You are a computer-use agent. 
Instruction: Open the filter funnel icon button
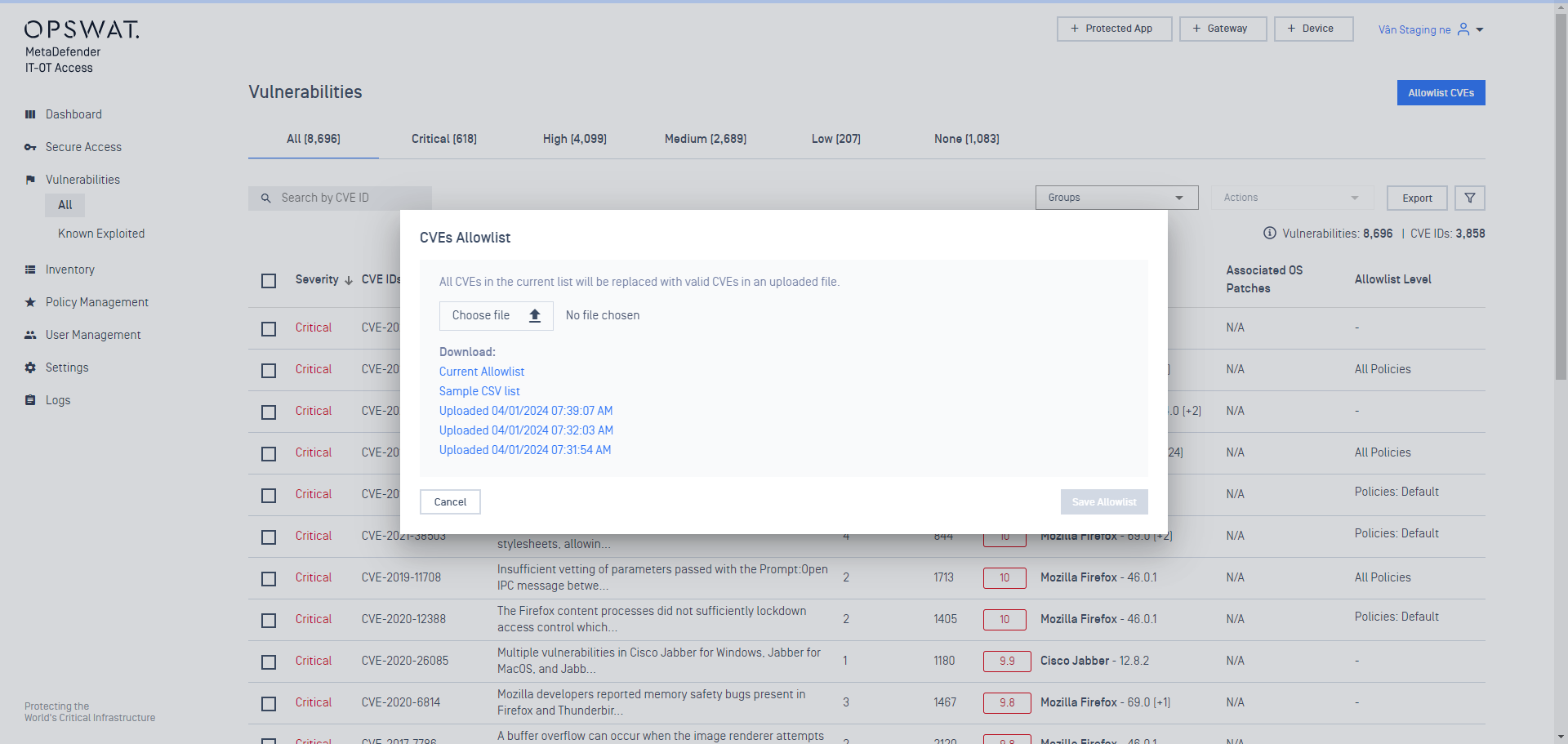point(1469,198)
